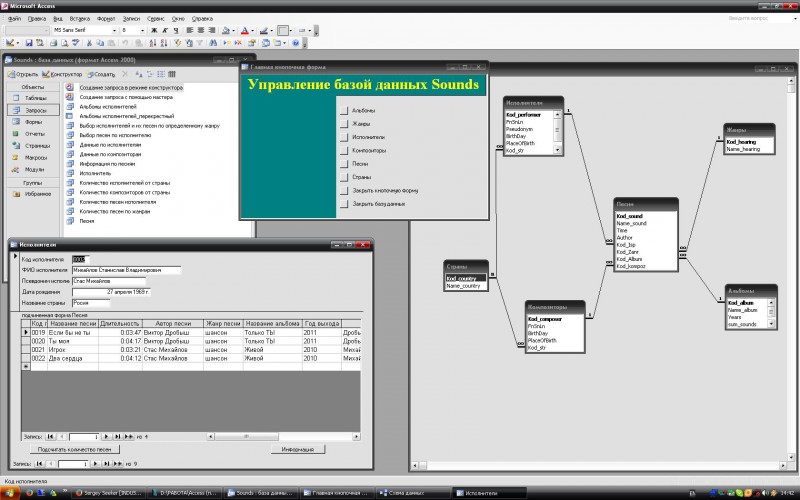800x500 pixels.
Task: Click the fill color bucket swatch
Action: click(x=226, y=31)
